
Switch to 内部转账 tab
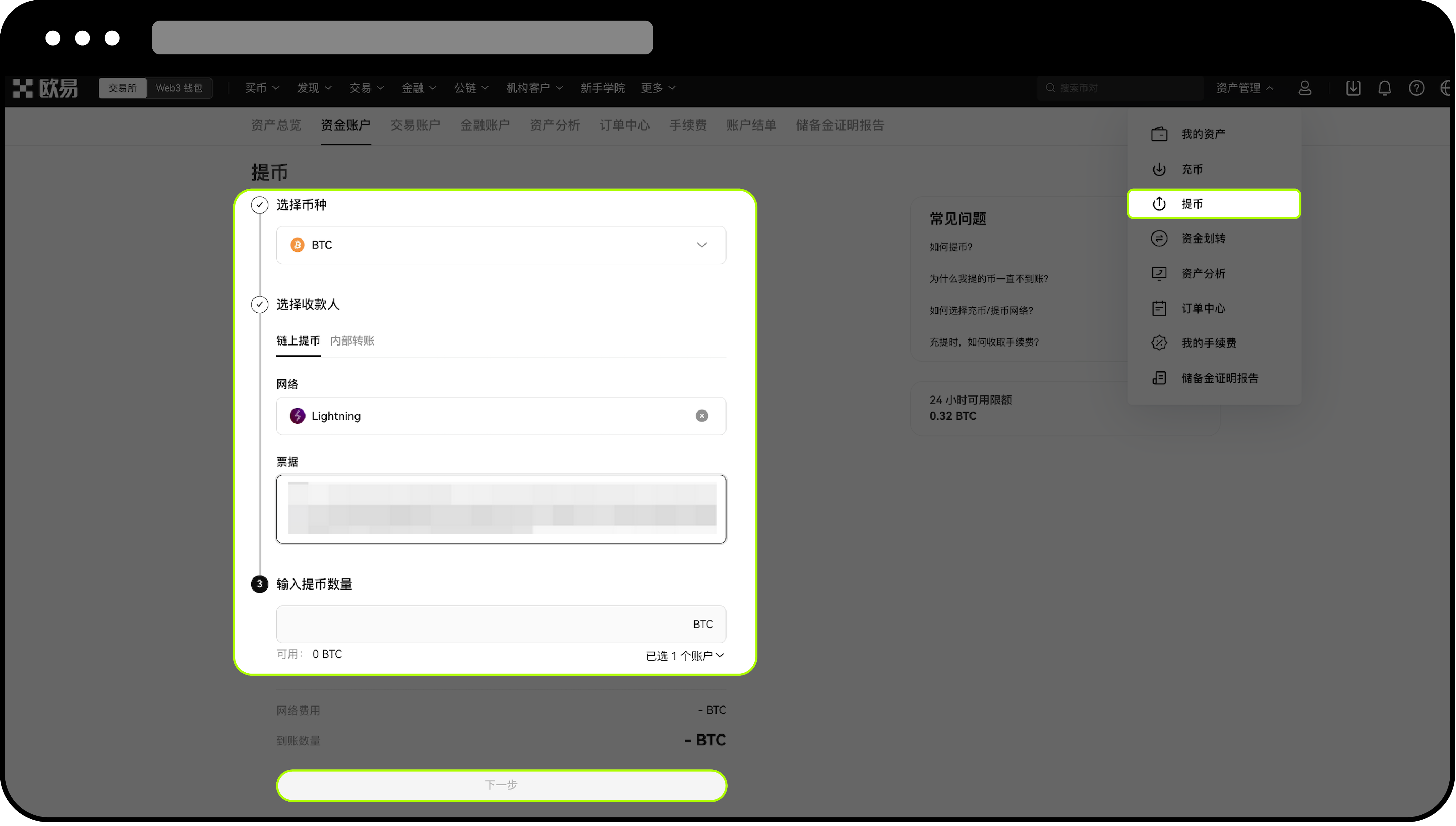pos(352,340)
